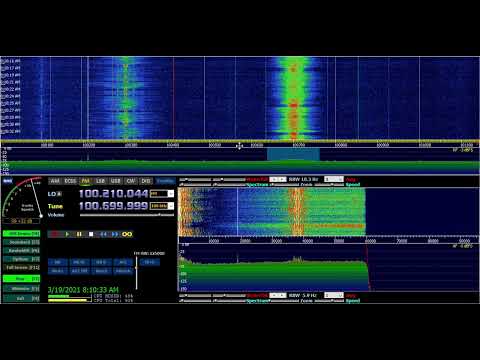This screenshot has width=480, height=360.
Task: Click the green Stop [F2] button
Action: (22, 279)
